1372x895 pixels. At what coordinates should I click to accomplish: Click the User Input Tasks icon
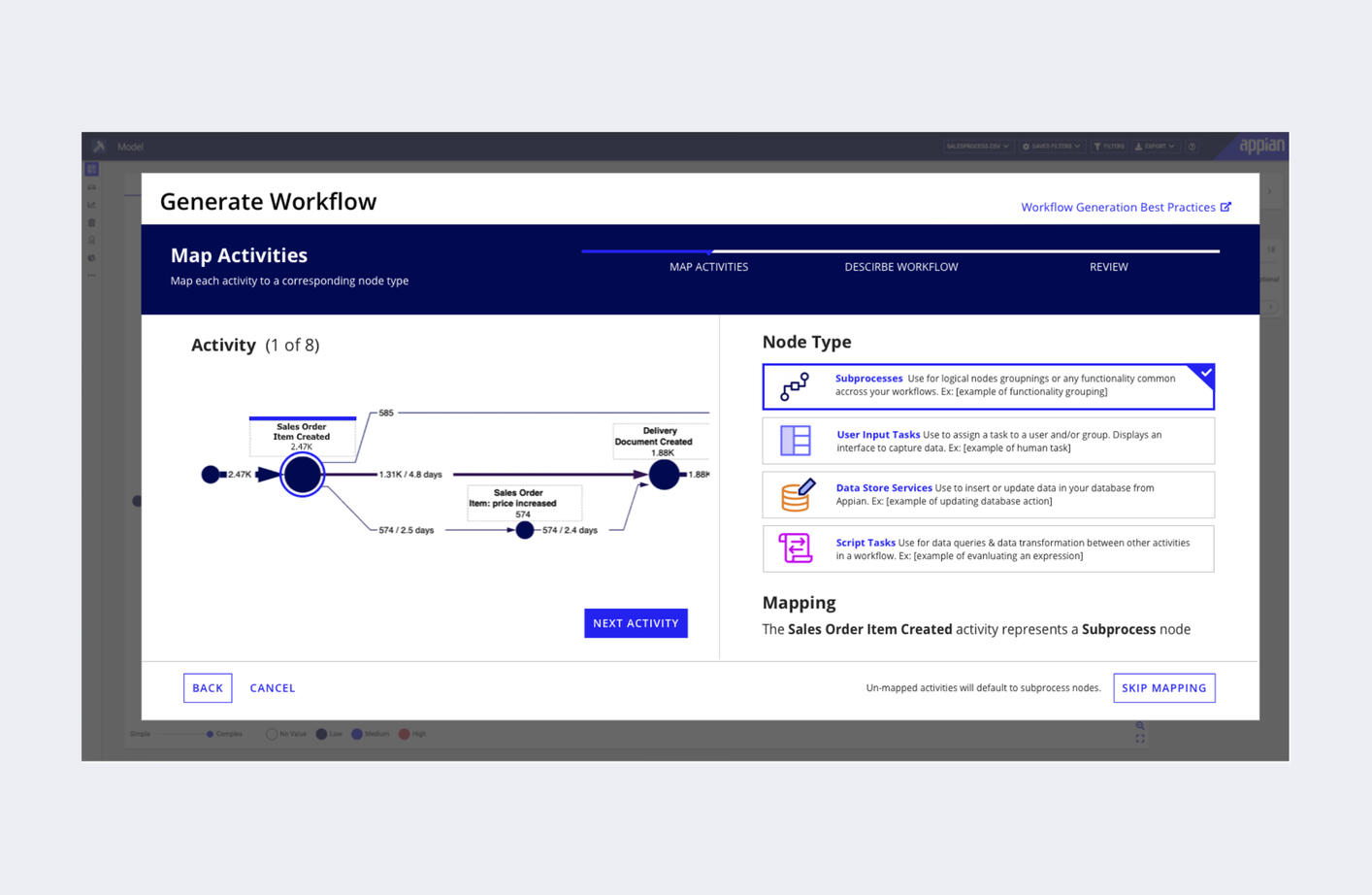click(794, 440)
